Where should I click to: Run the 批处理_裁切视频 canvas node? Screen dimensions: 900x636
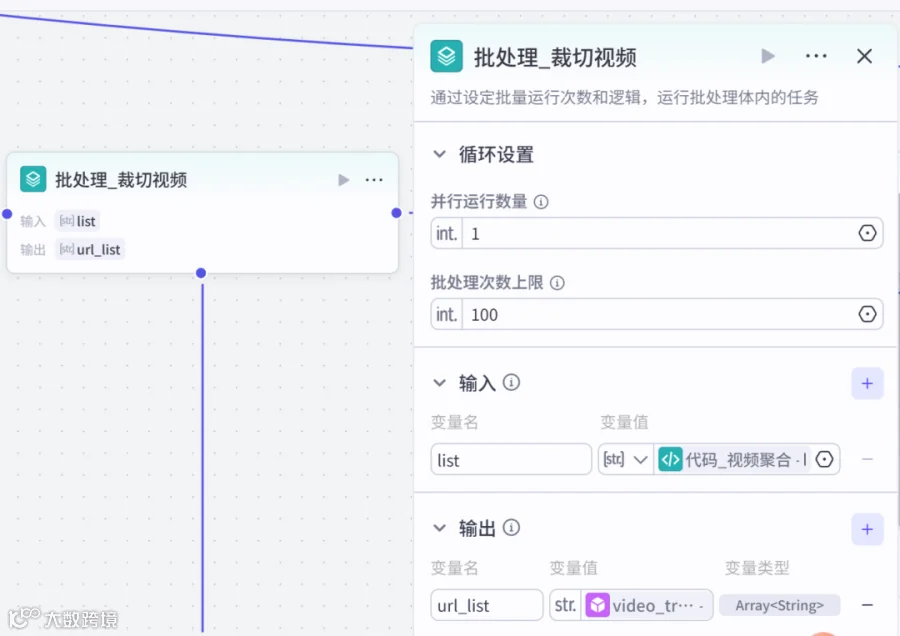[x=343, y=180]
